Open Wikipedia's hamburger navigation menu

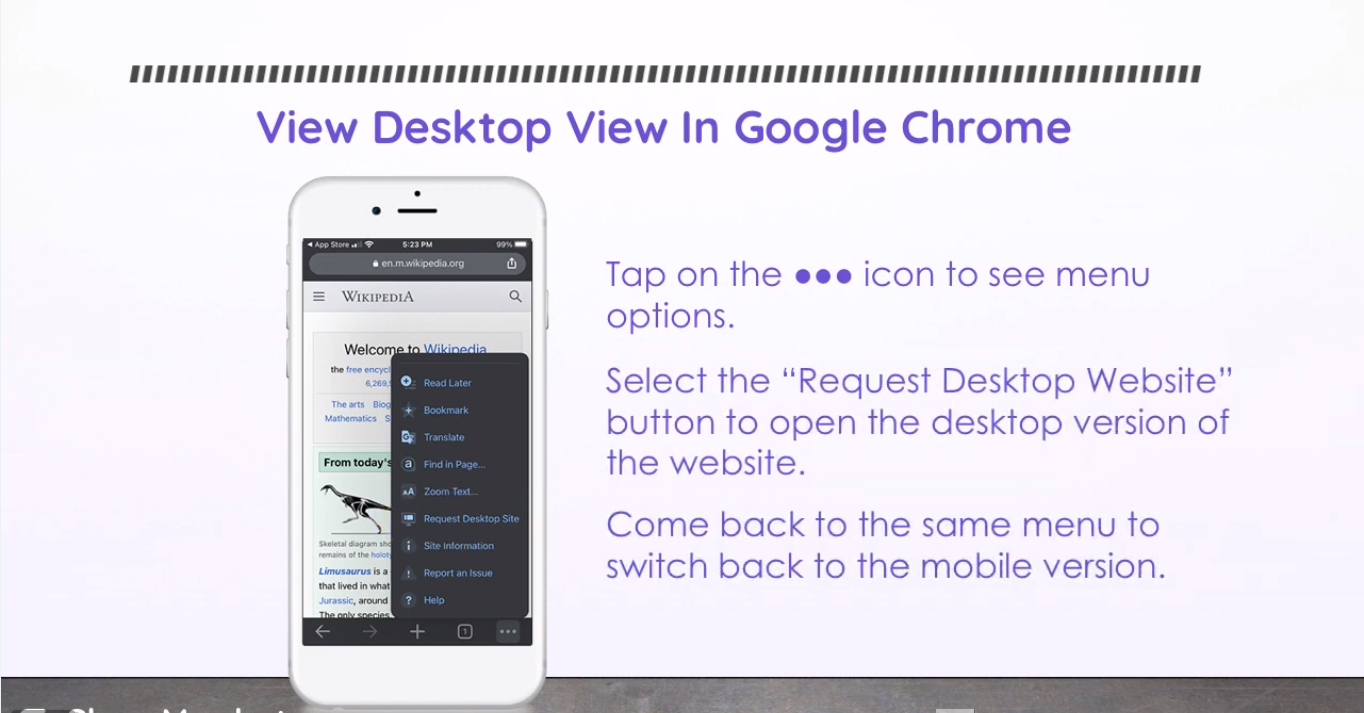(x=321, y=296)
